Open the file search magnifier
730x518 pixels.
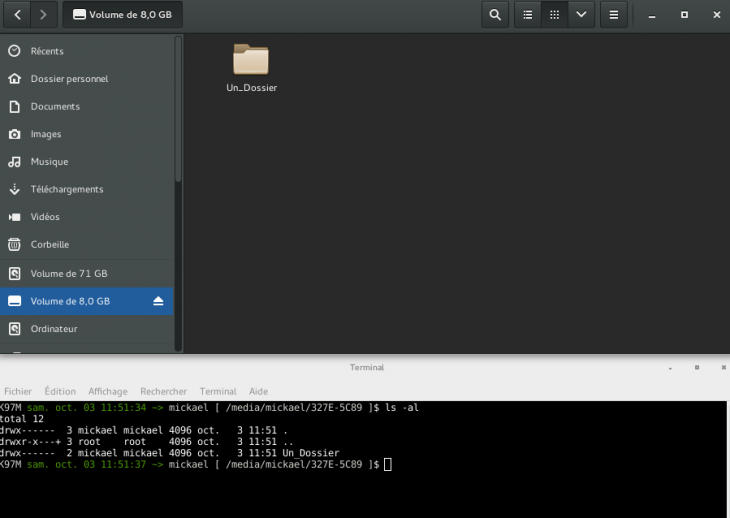pyautogui.click(x=494, y=15)
